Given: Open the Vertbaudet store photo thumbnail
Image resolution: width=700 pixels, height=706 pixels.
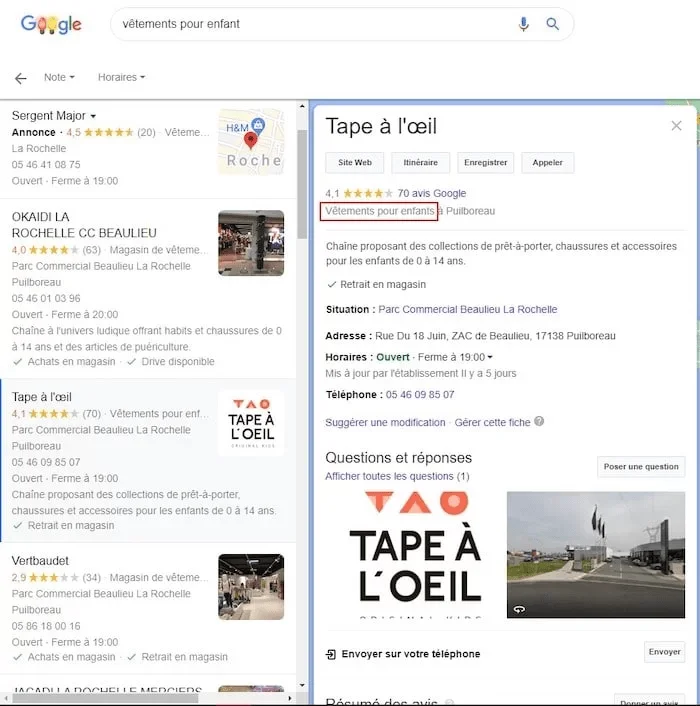Looking at the screenshot, I should [x=251, y=587].
